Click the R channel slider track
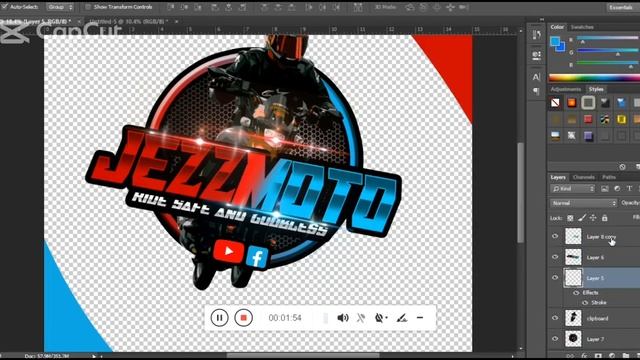 (x=608, y=38)
